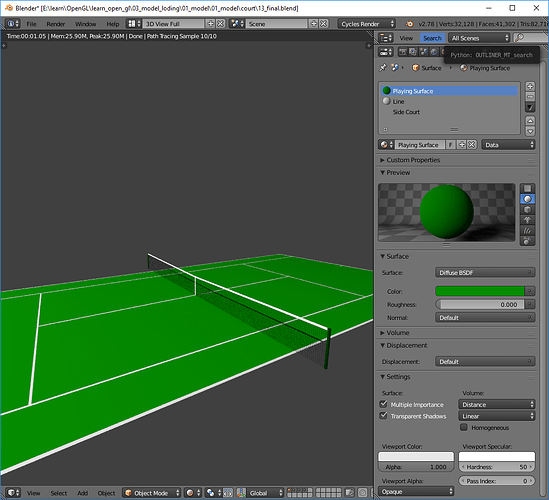Set preview type to sphere
This screenshot has width=549, height=500.
click(x=527, y=199)
